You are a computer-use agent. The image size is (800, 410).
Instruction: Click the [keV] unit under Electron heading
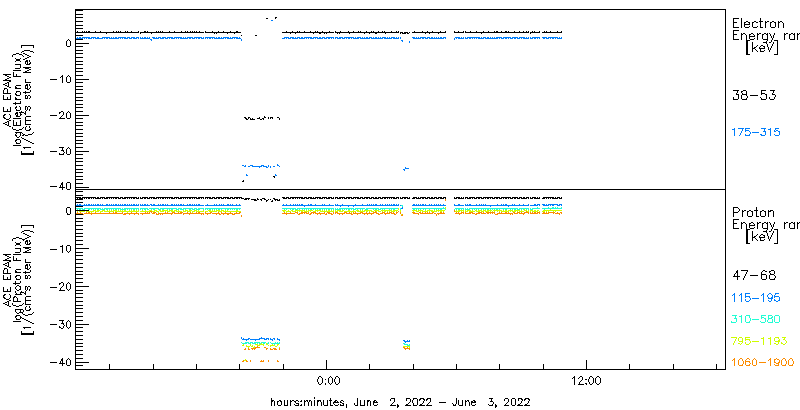(x=762, y=48)
